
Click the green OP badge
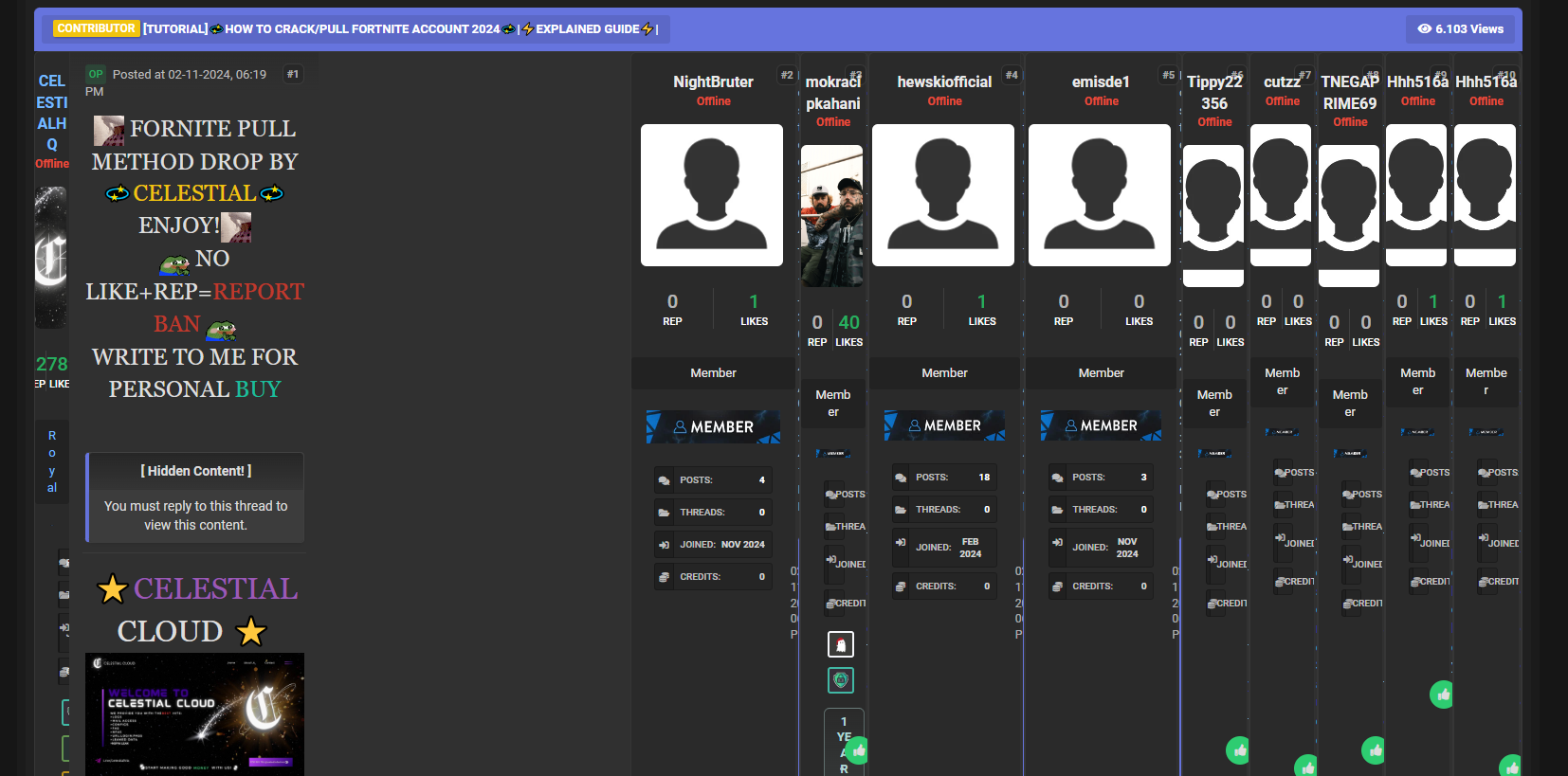coord(96,74)
